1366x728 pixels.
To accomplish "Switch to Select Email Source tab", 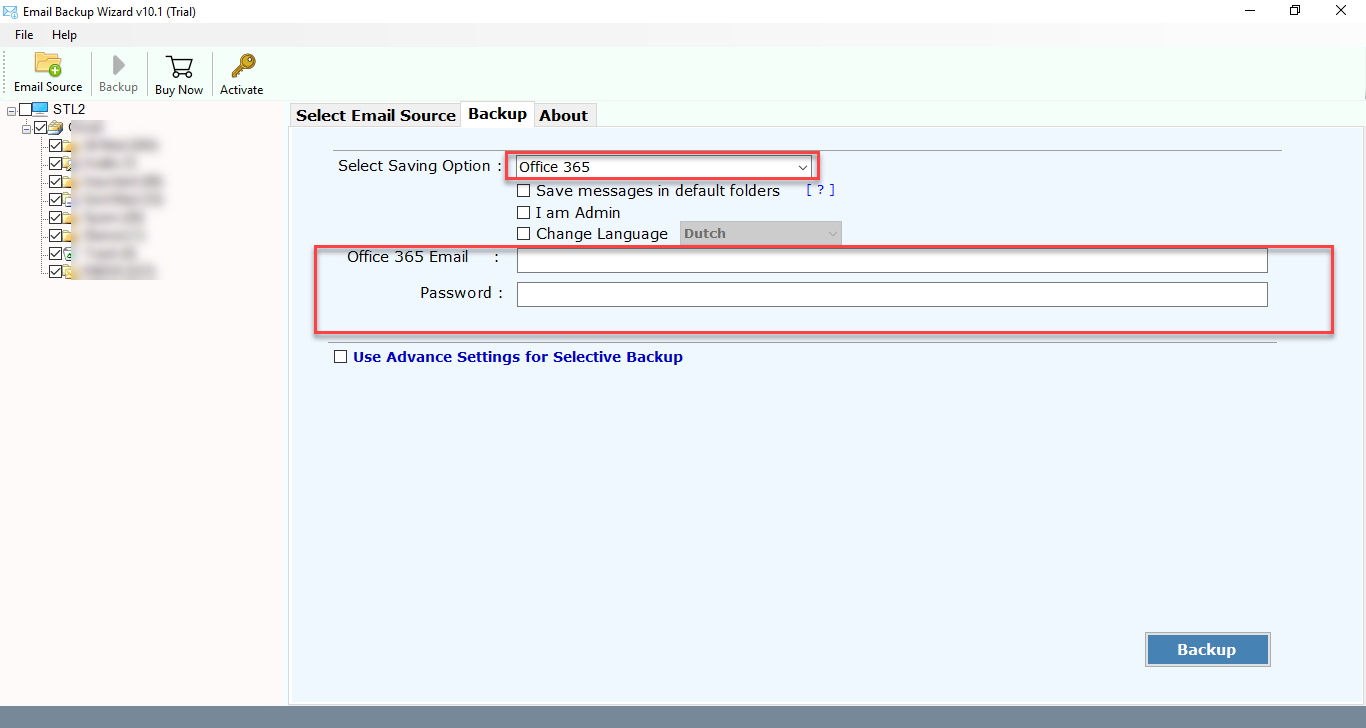I will pos(376,115).
